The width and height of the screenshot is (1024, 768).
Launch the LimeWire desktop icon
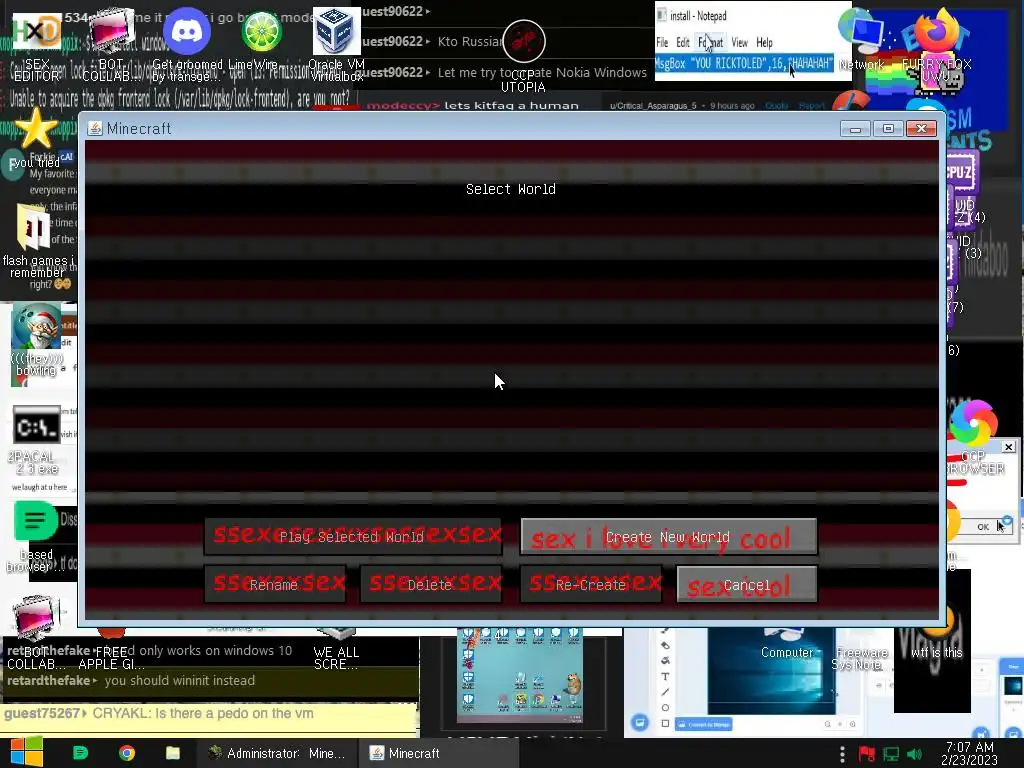pyautogui.click(x=261, y=31)
